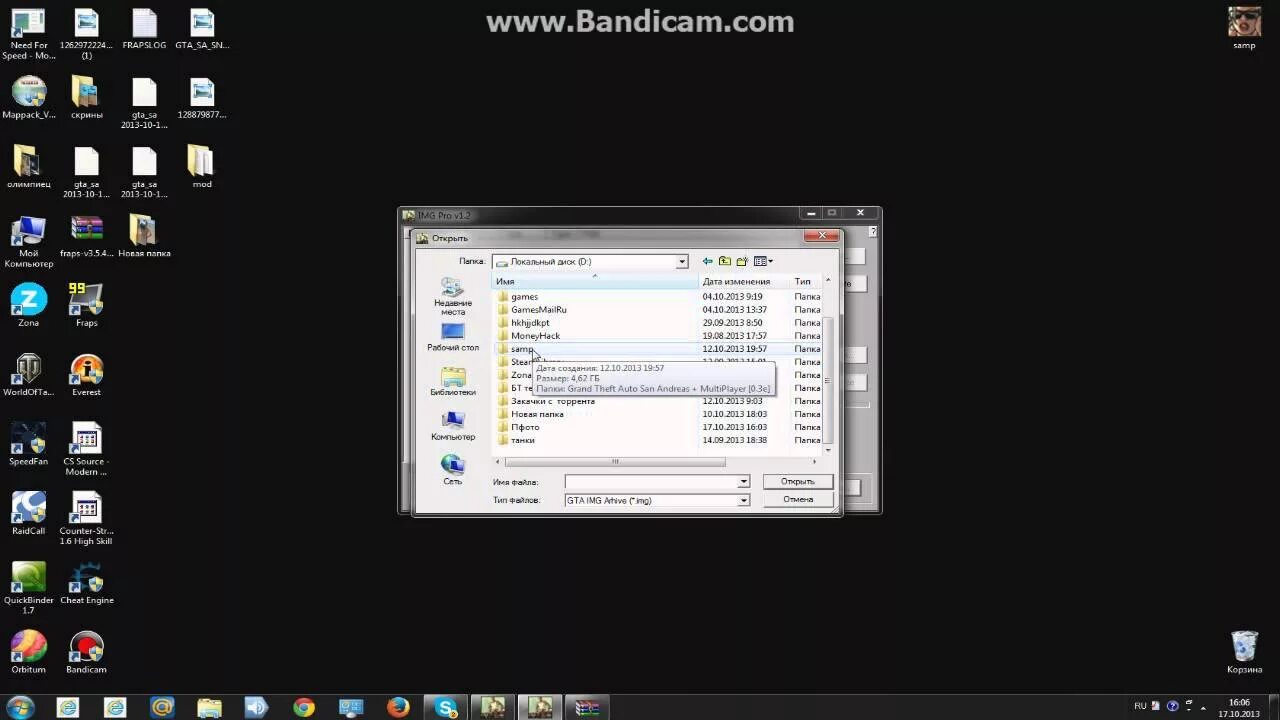
Task: Click the Имя файла input field
Action: point(651,482)
